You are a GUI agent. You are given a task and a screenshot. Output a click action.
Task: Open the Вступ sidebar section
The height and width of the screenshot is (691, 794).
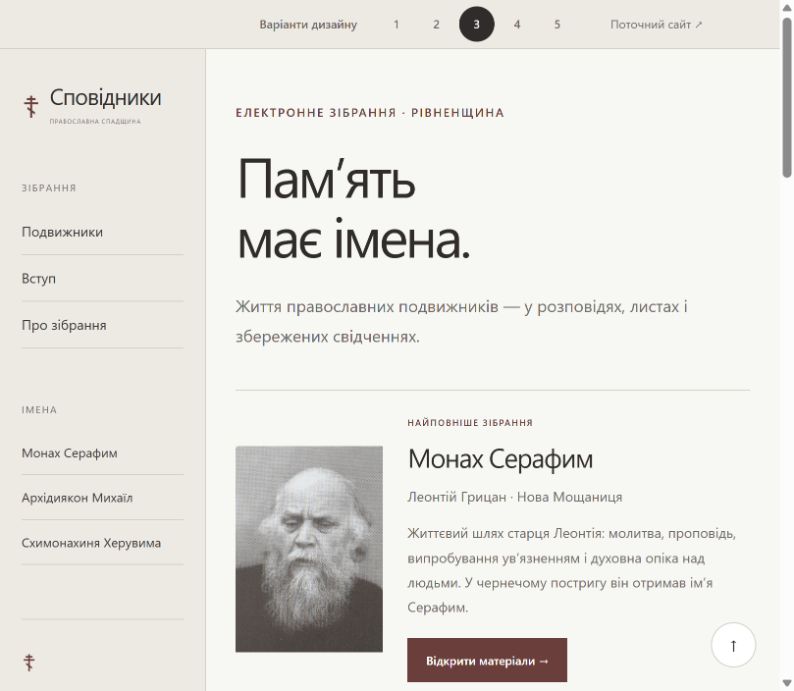pyautogui.click(x=102, y=278)
